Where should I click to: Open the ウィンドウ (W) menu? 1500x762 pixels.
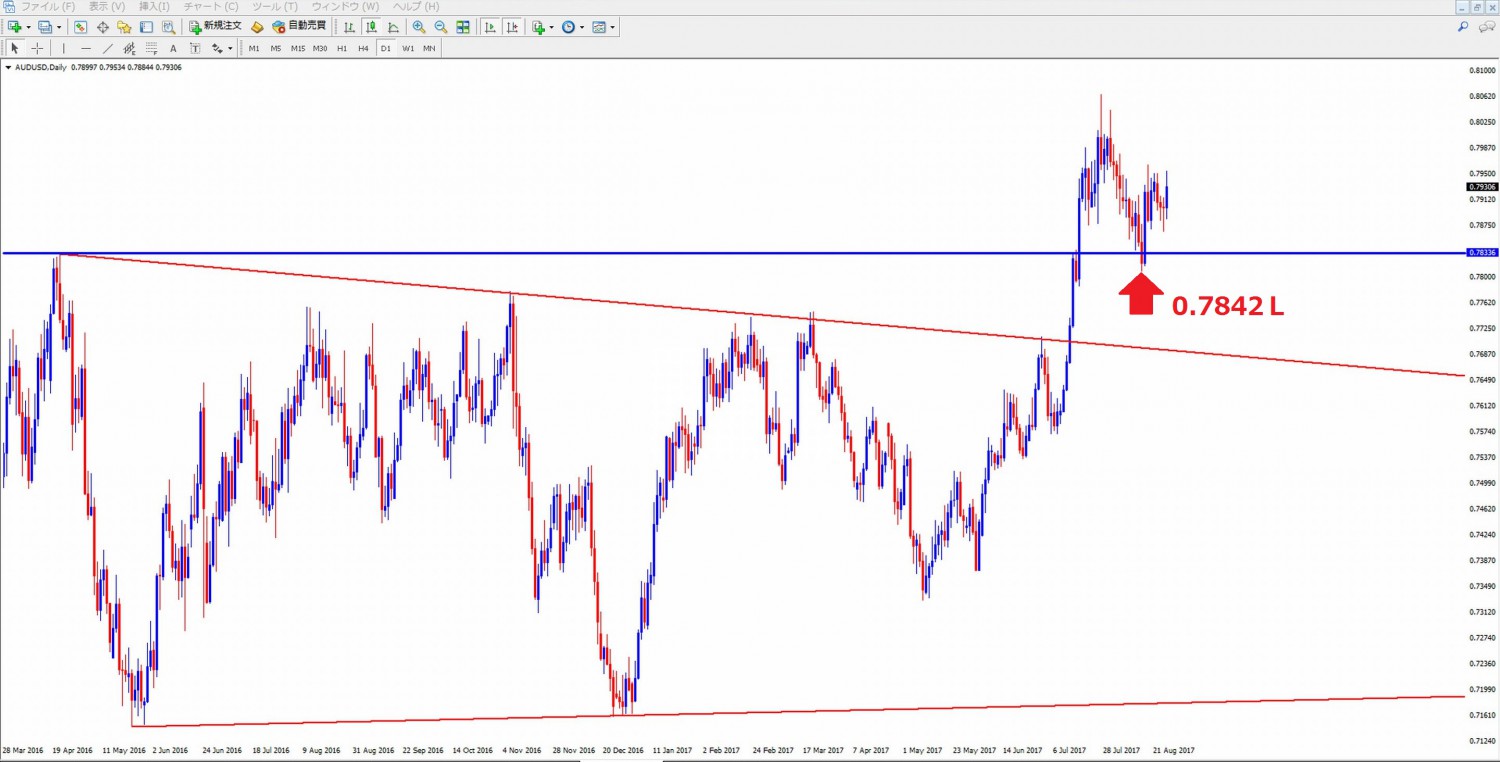[346, 7]
